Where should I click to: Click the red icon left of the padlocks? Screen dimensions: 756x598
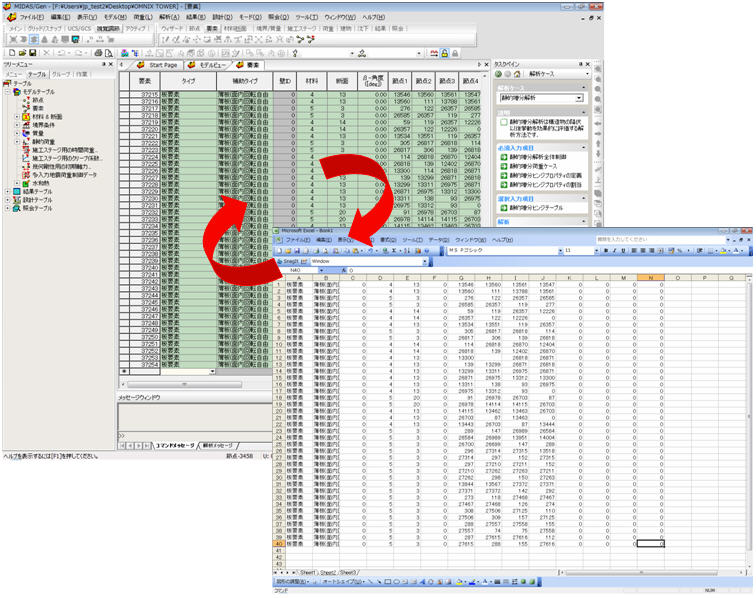(434, 53)
